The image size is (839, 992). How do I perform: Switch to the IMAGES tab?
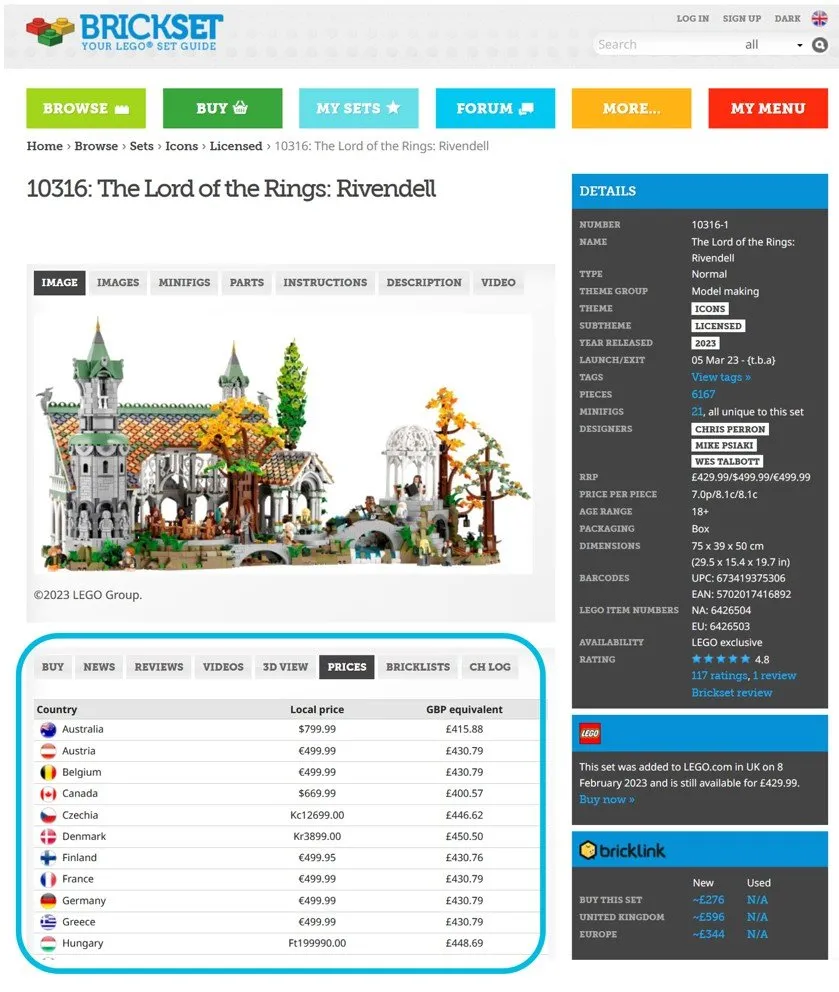pos(118,283)
